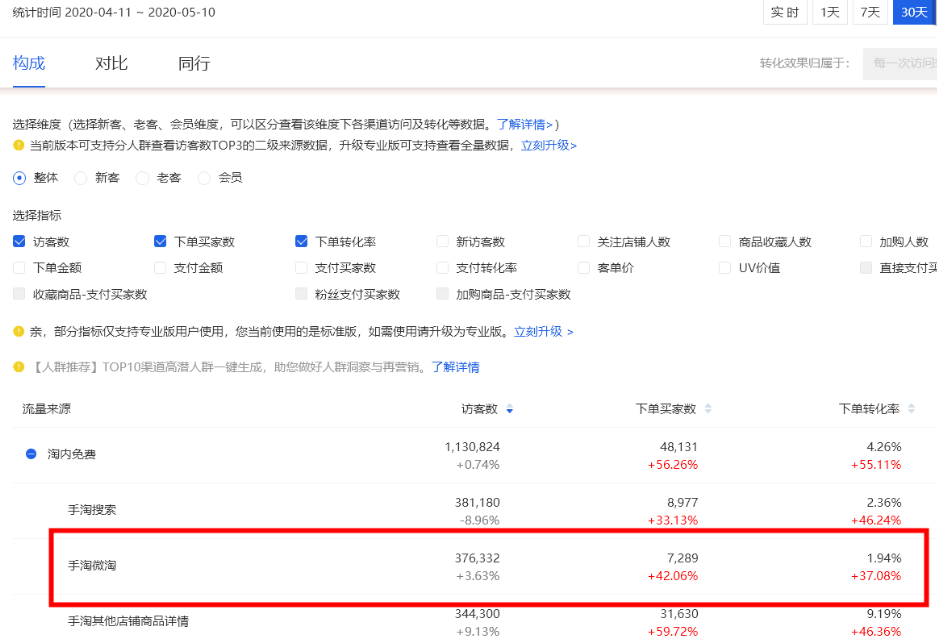937x640 pixels.
Task: Switch to the 同行 tab
Action: 194,63
